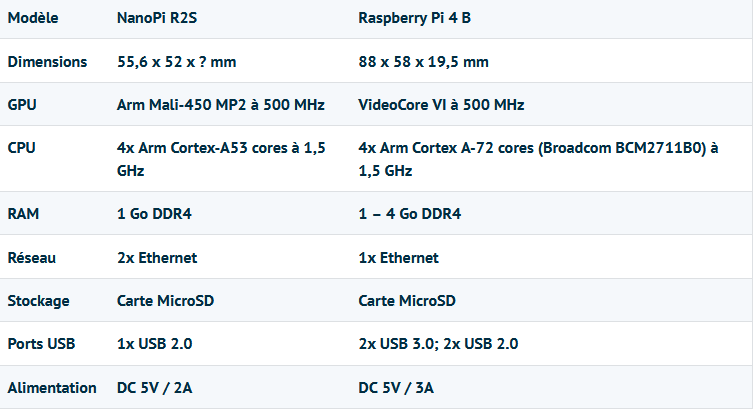Screen dimensions: 755x417
Task: Select the 'Stockage' row label
Action: [x=38, y=301]
